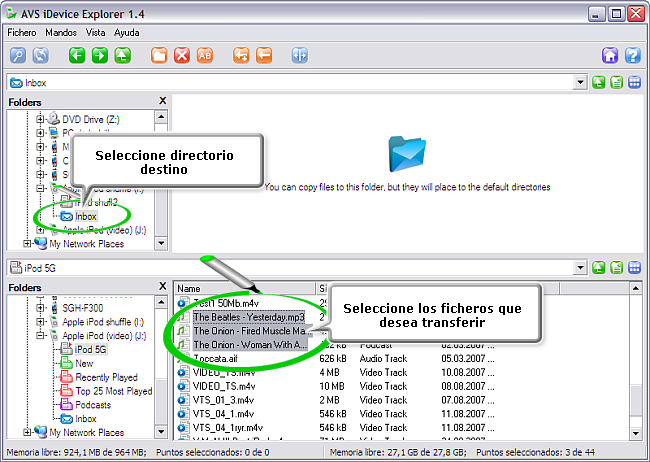
Task: Click top folder tree scroll-down arrow
Action: coord(161,243)
